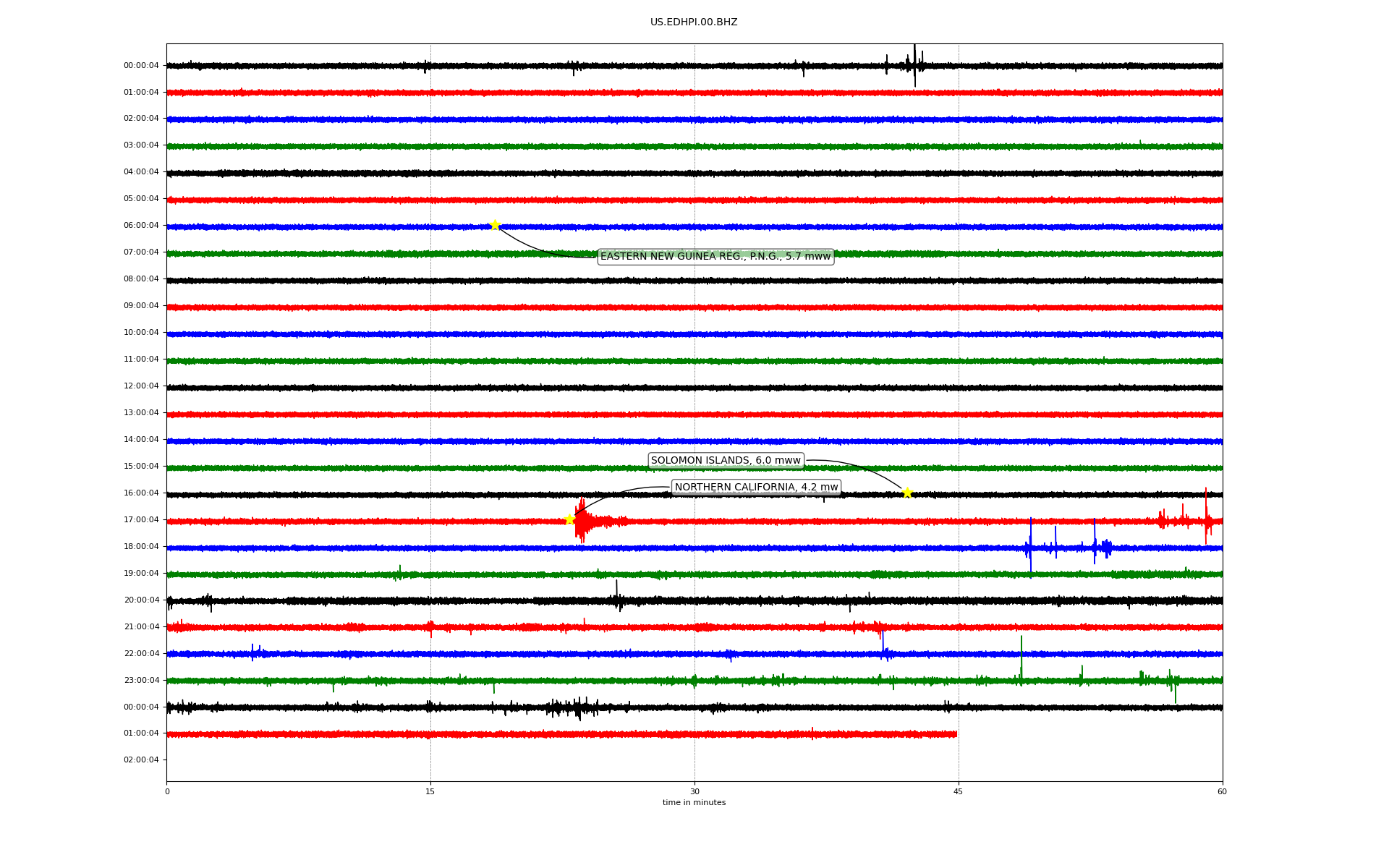Click the end of the red 01:00:04 bottom trace

[x=956, y=734]
